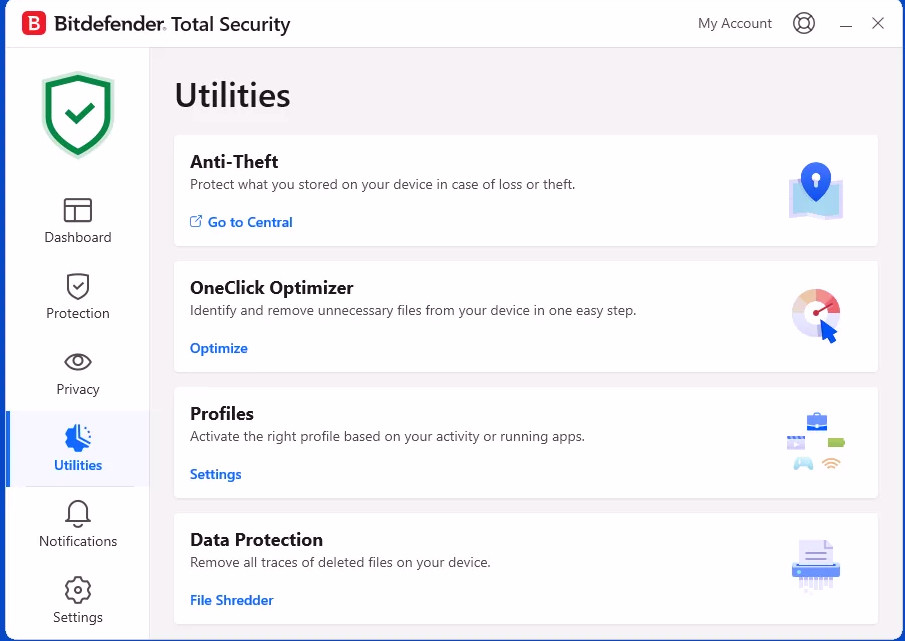905x641 pixels.
Task: Switch to Privacy label in sidebar
Action: pyautogui.click(x=78, y=389)
